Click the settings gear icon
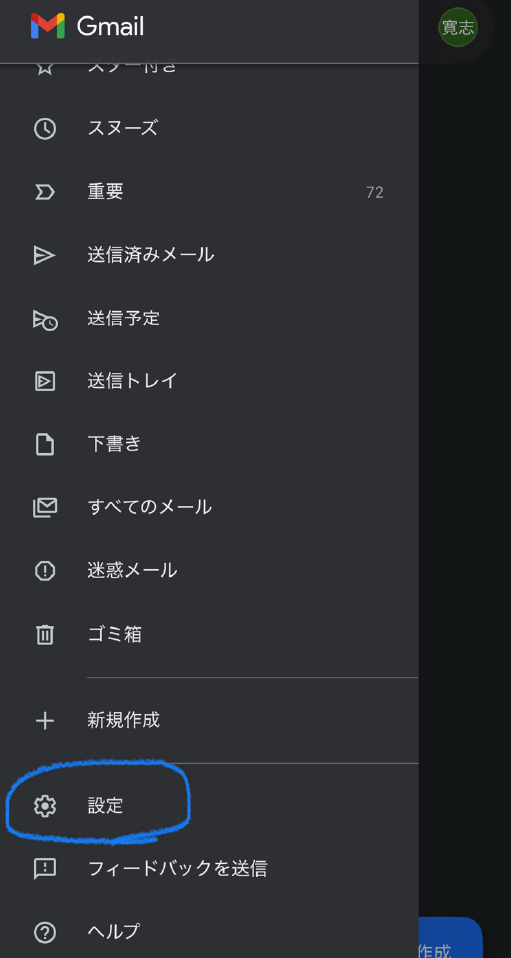This screenshot has width=511, height=958. [45, 806]
